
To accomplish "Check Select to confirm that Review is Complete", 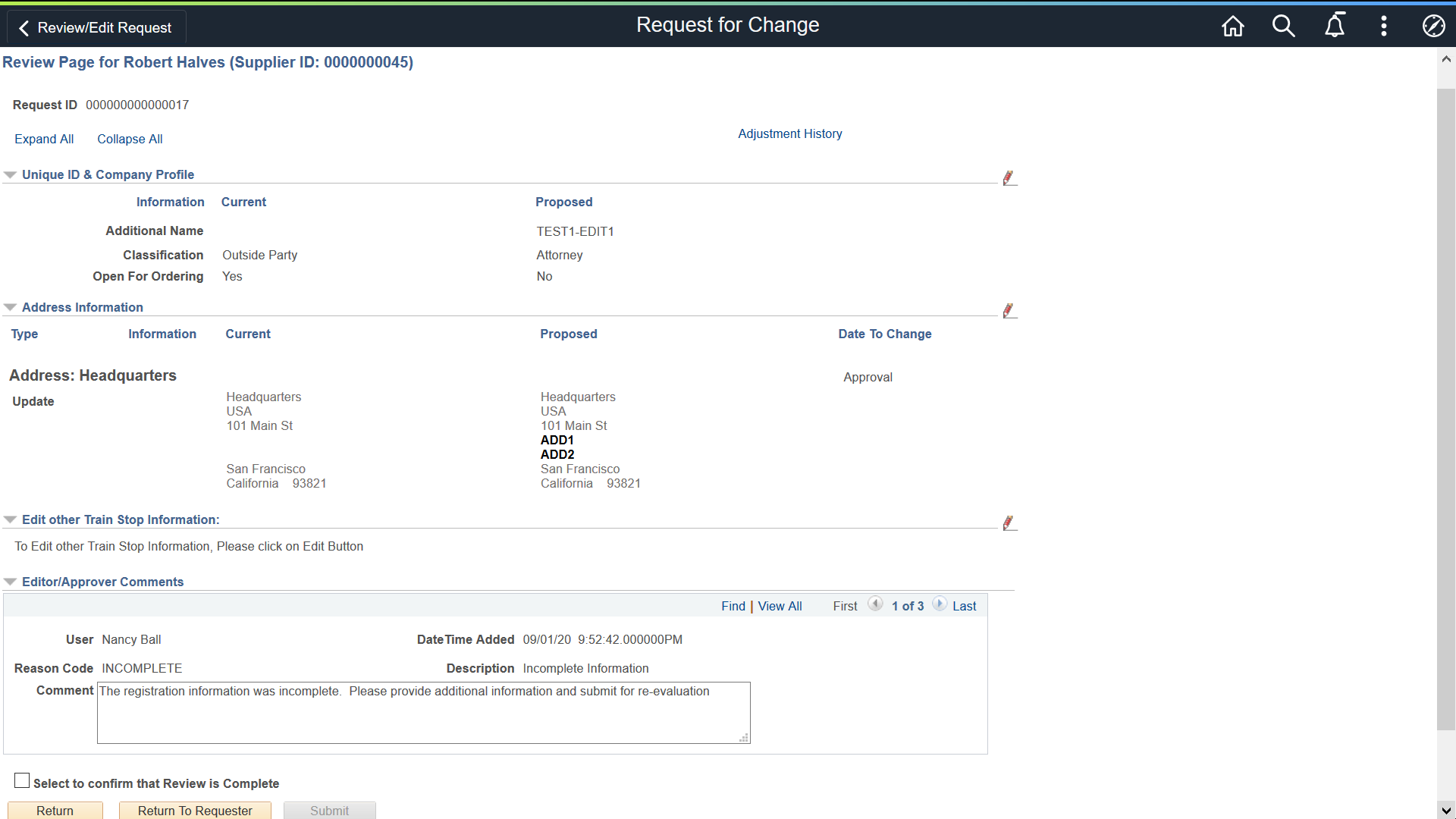I will 22,780.
